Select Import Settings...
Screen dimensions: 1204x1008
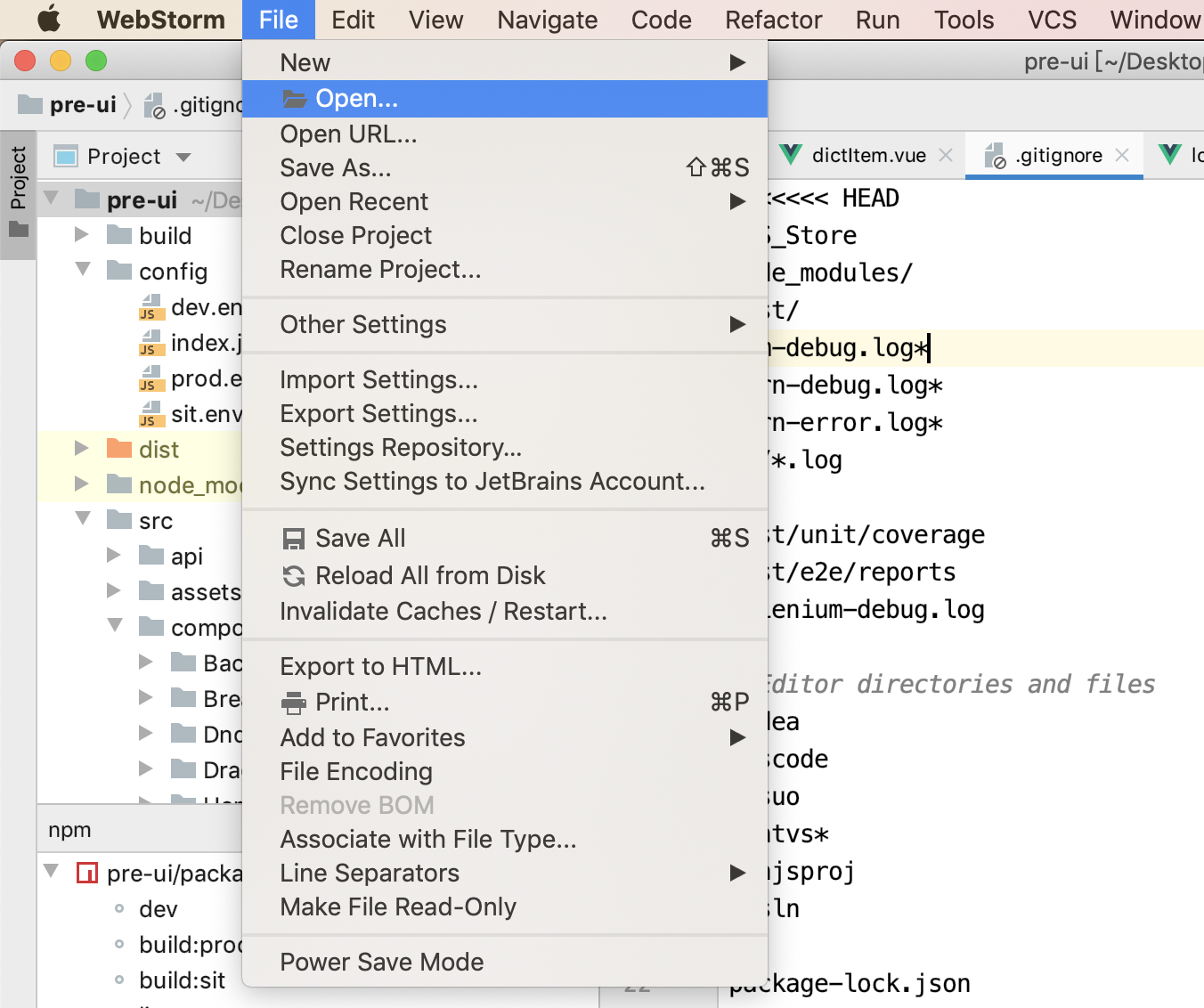(x=504, y=379)
